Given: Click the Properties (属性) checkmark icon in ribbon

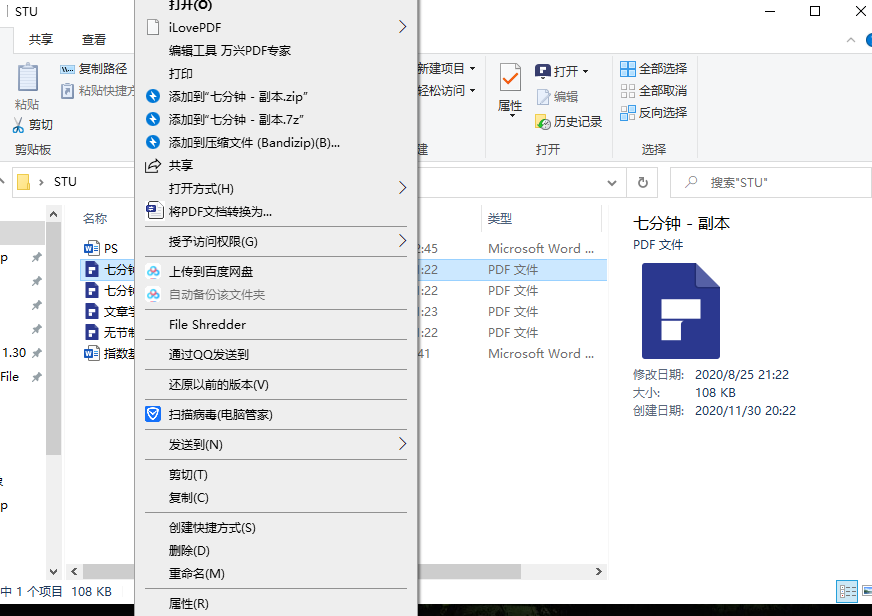Looking at the screenshot, I should click(510, 82).
